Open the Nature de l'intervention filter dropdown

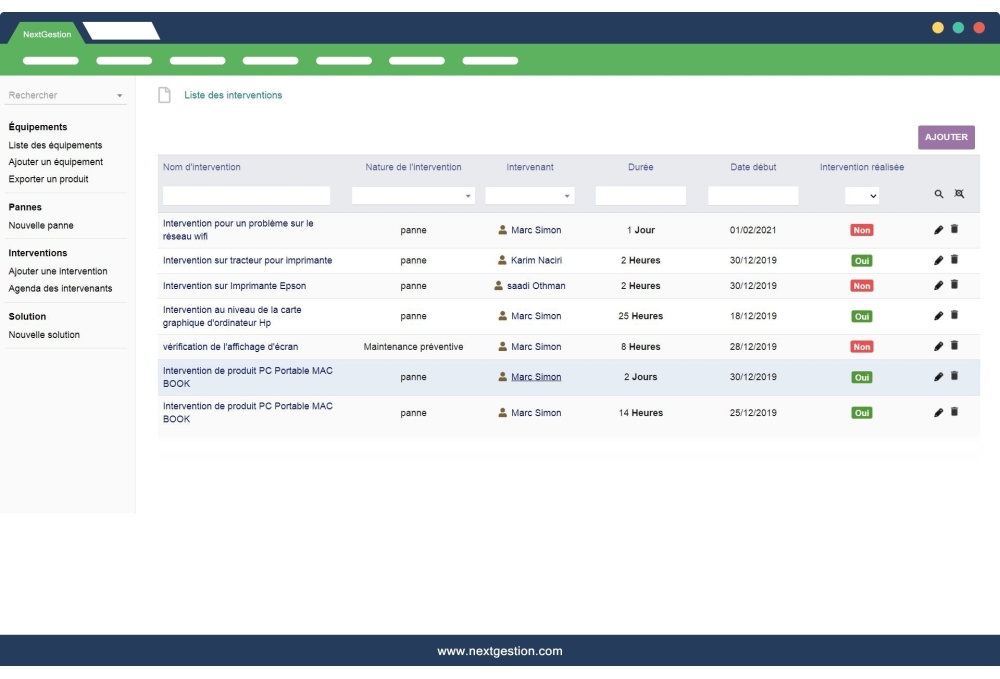[x=413, y=196]
